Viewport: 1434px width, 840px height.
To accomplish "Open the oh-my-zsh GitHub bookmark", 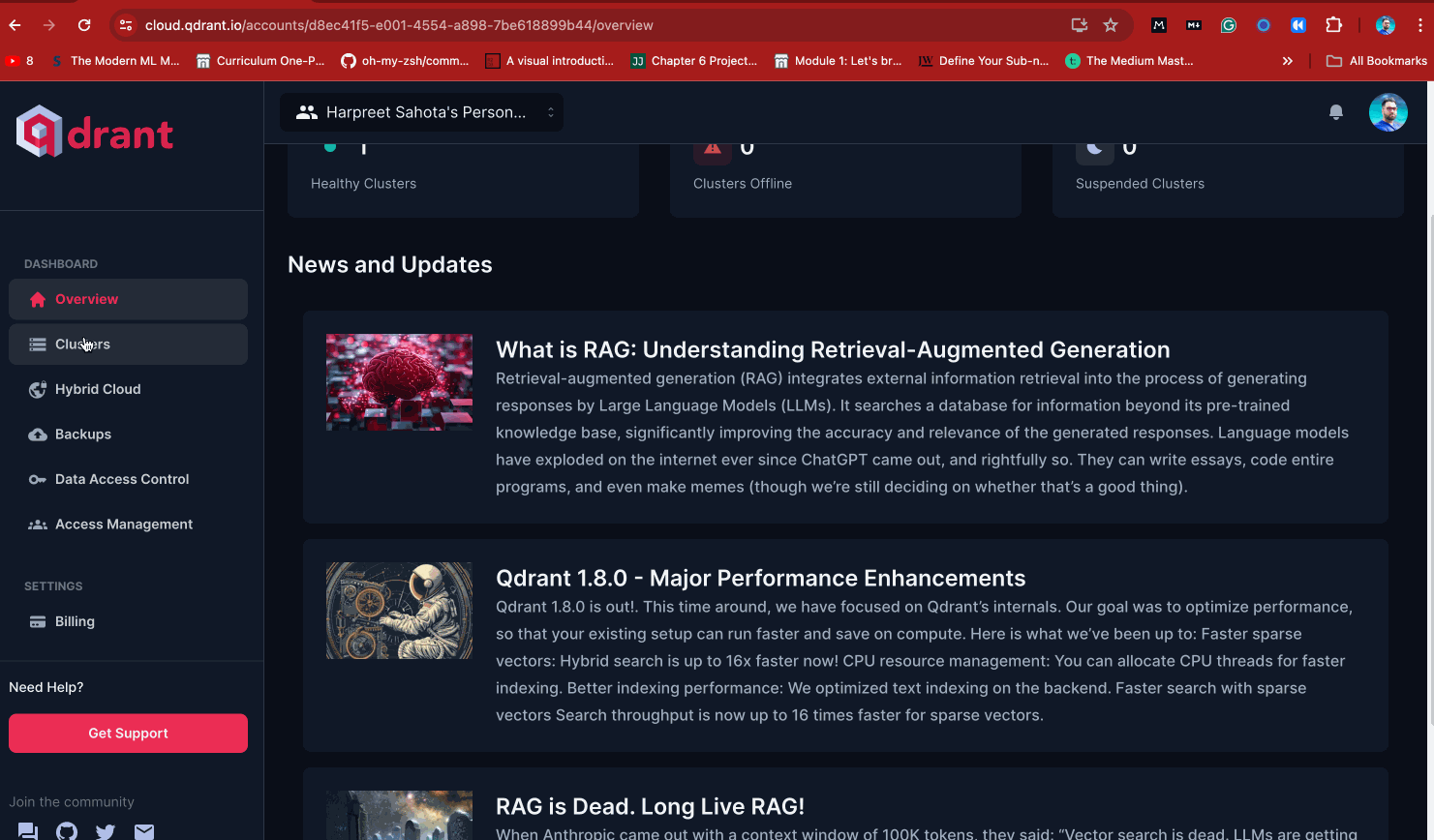I will tap(405, 61).
